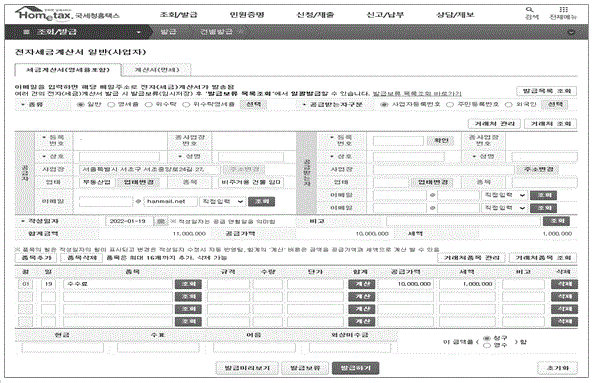The width and height of the screenshot is (593, 383).
Task: Switch to the 계산서(면세) tab
Action: click(x=157, y=70)
